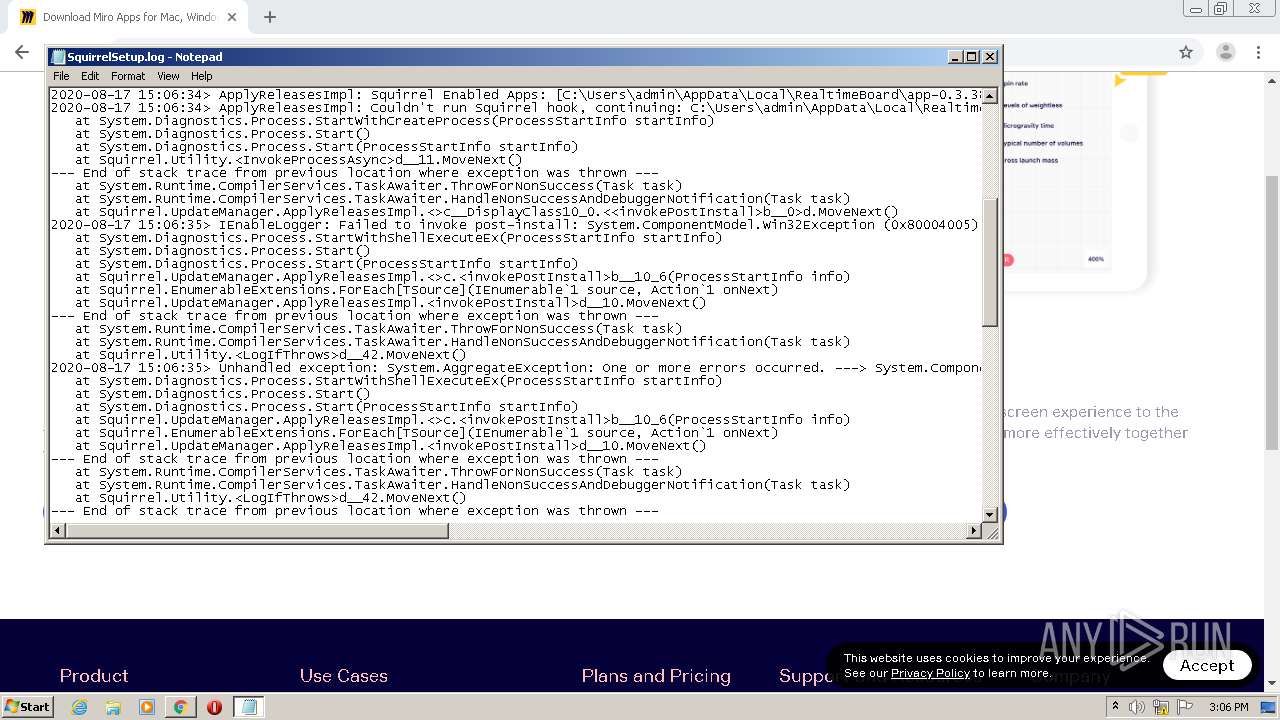Minimize the Chrome browser window

1195,9
